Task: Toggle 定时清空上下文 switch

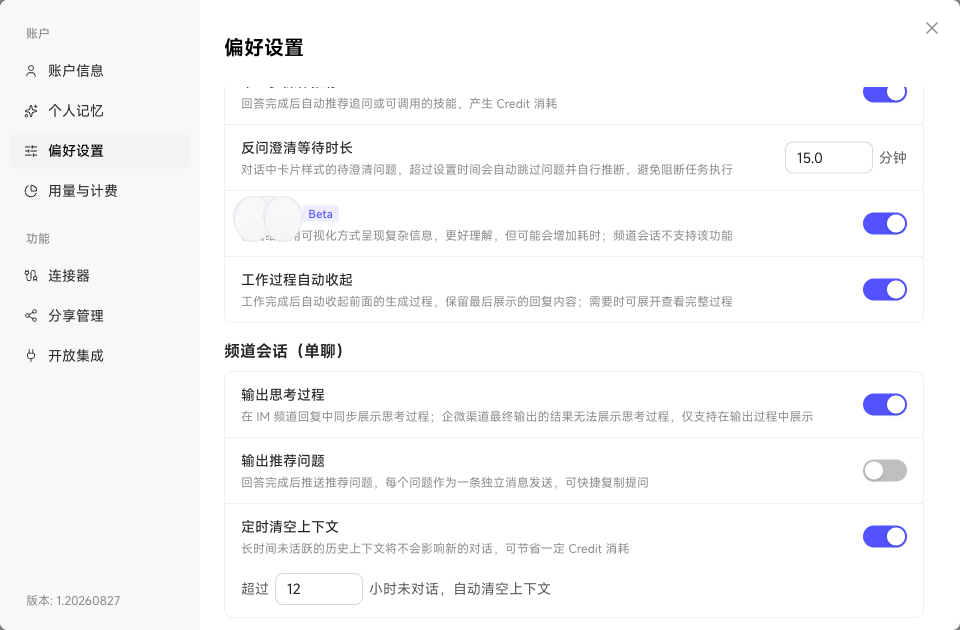Action: coord(885,536)
